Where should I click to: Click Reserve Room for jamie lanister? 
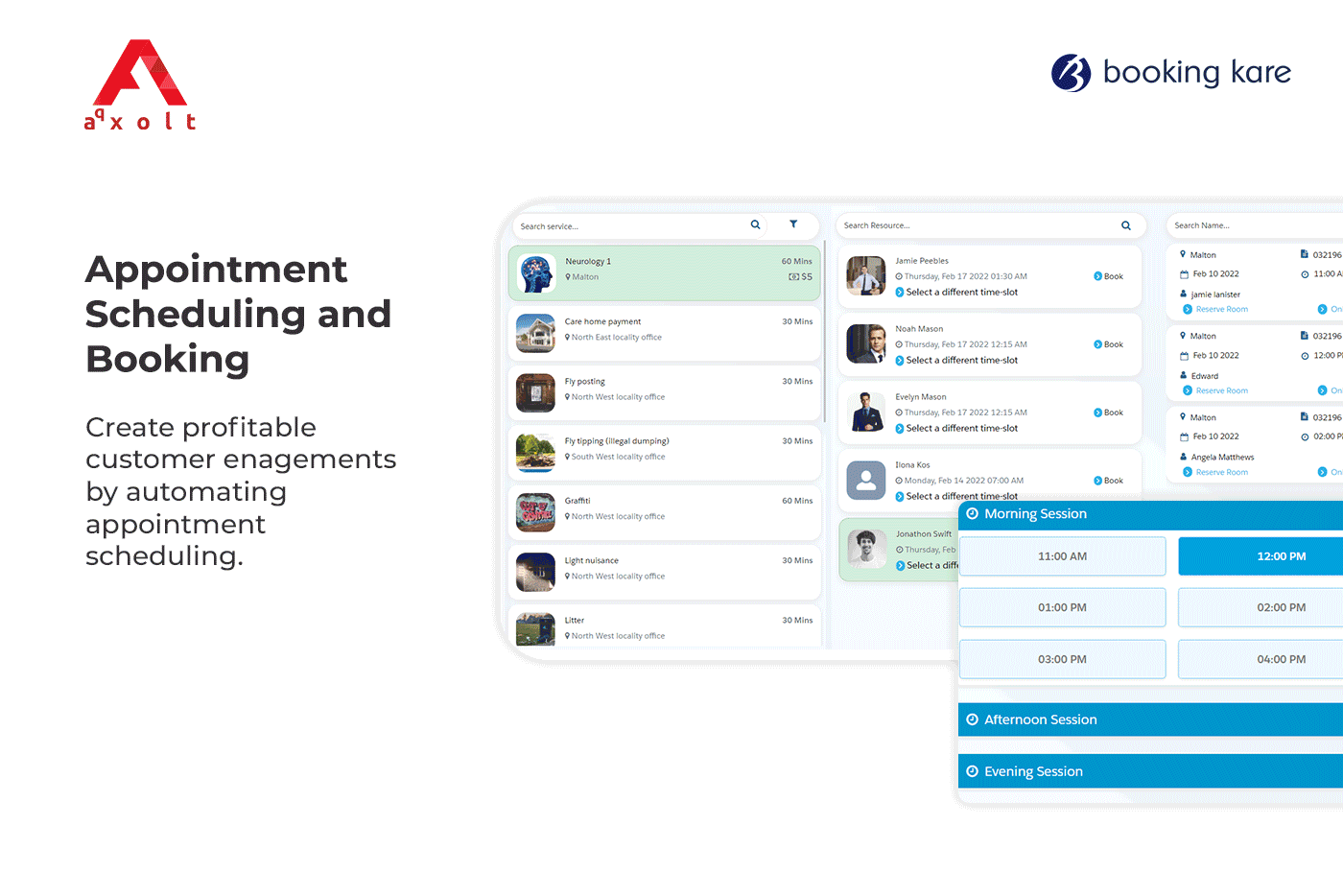1221,309
